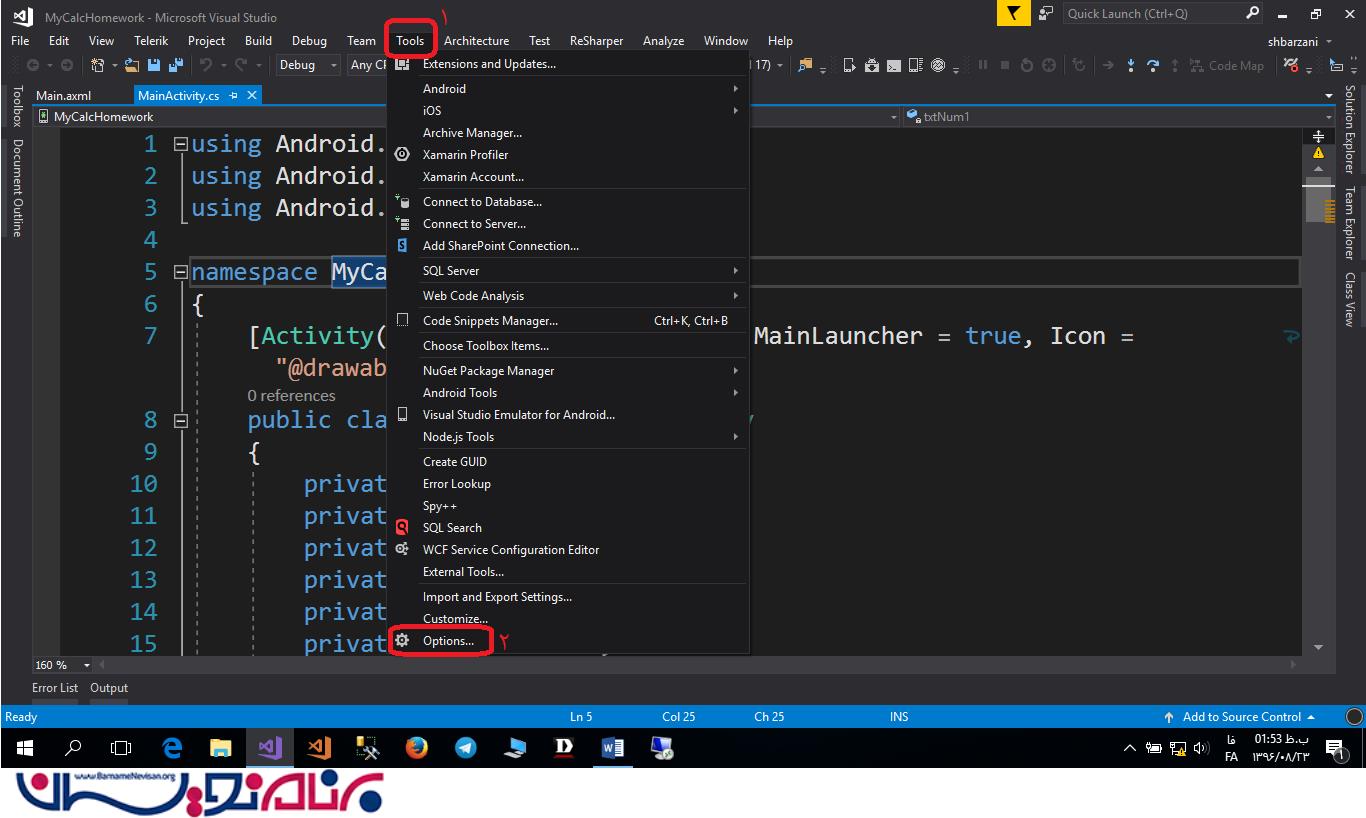Select Options... in the Tools menu
Image resolution: width=1366 pixels, height=818 pixels.
click(448, 641)
